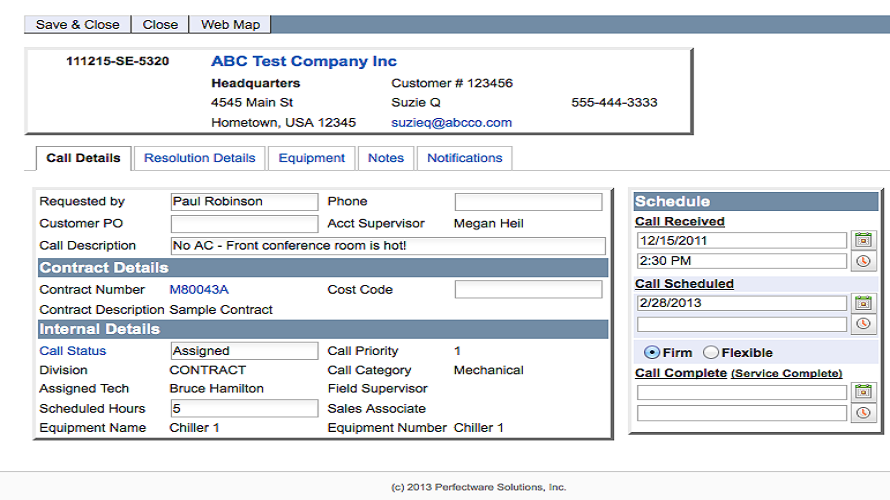Select the Firm scheduling option
This screenshot has width=890, height=500.
tap(652, 352)
